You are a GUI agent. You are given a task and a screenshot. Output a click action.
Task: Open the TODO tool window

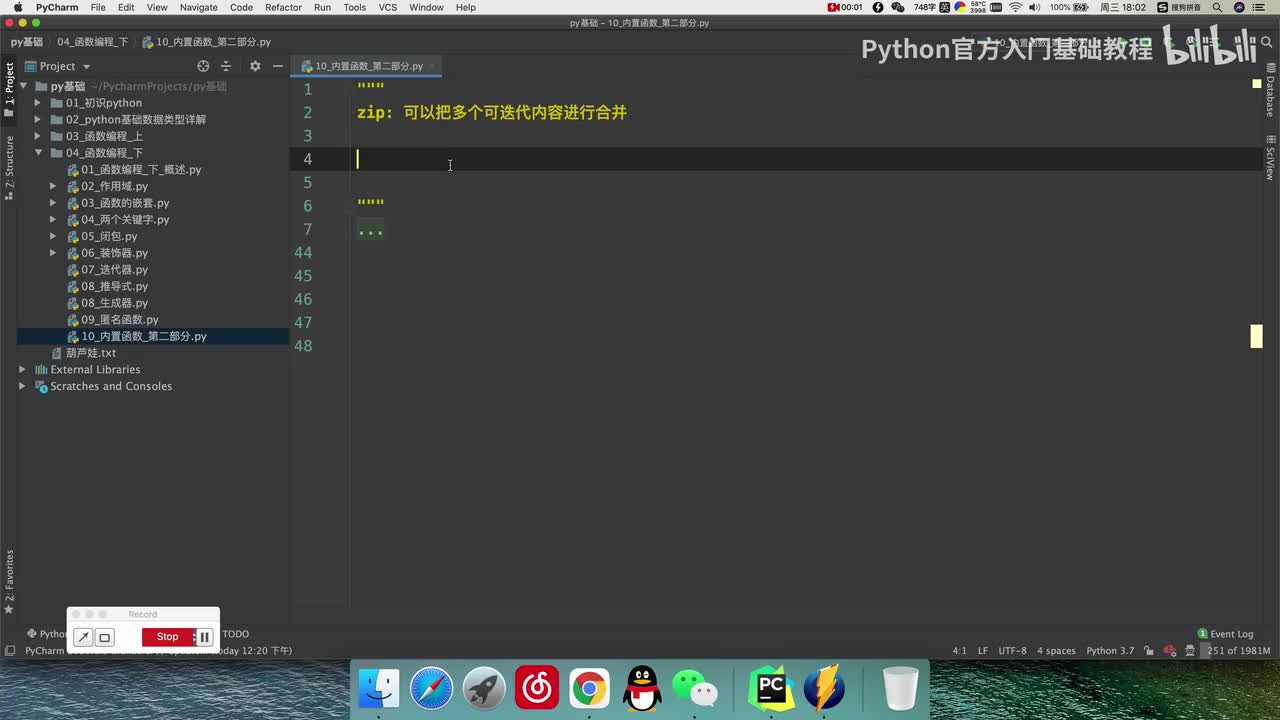pyautogui.click(x=235, y=634)
